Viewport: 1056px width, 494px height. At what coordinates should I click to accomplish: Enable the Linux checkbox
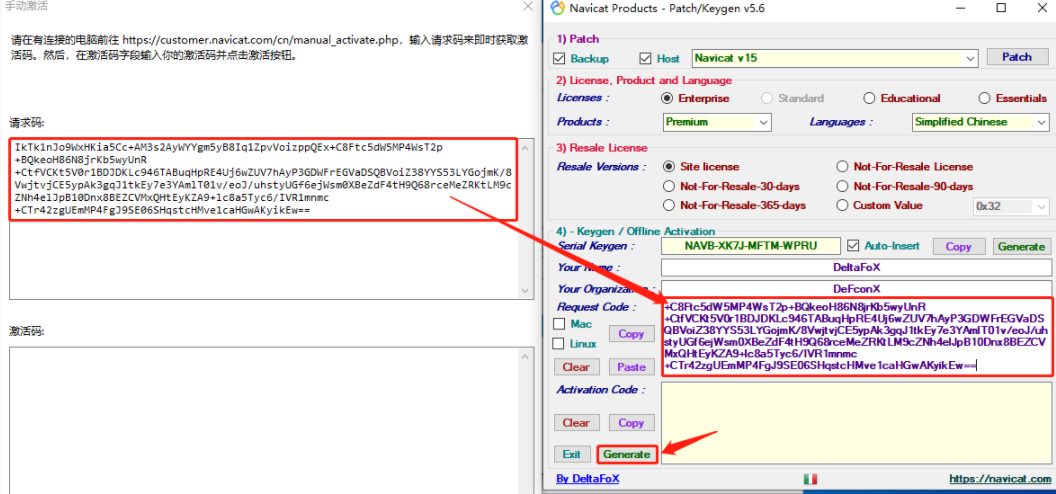pyautogui.click(x=559, y=343)
